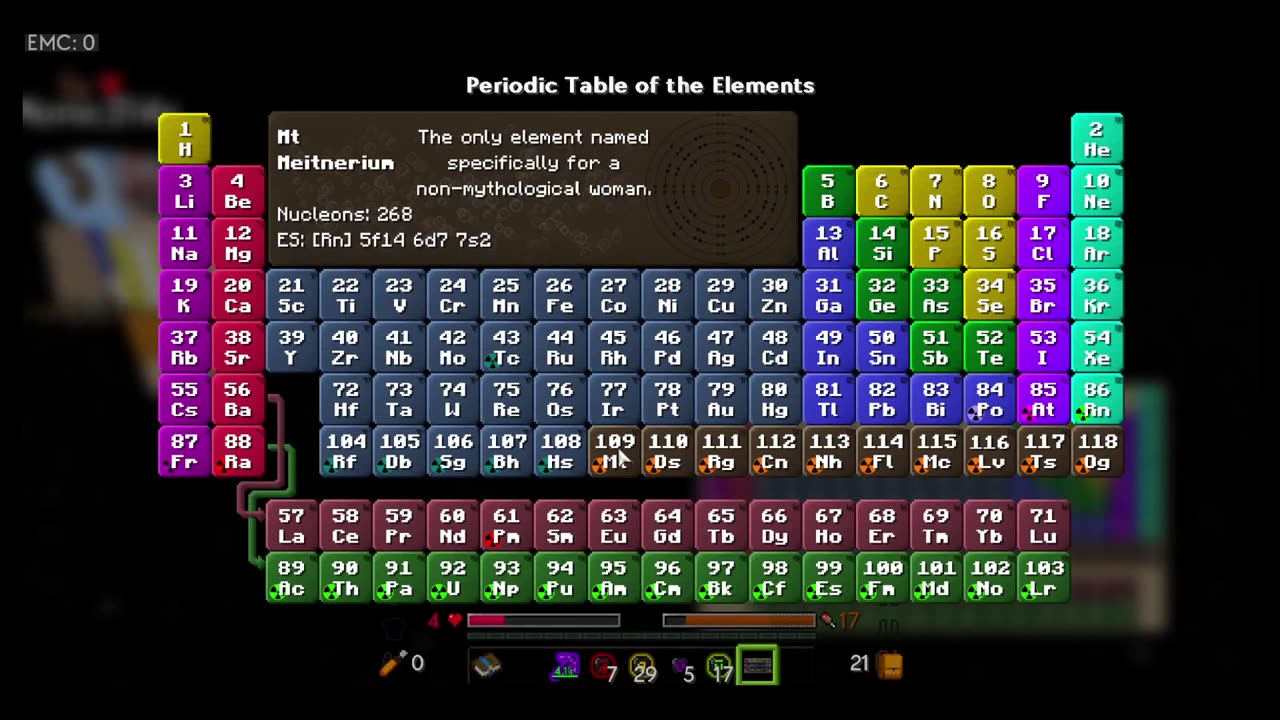The height and width of the screenshot is (720, 1280).
Task: Pick the Meitnerium (109 Mt) tile
Action: (x=614, y=451)
